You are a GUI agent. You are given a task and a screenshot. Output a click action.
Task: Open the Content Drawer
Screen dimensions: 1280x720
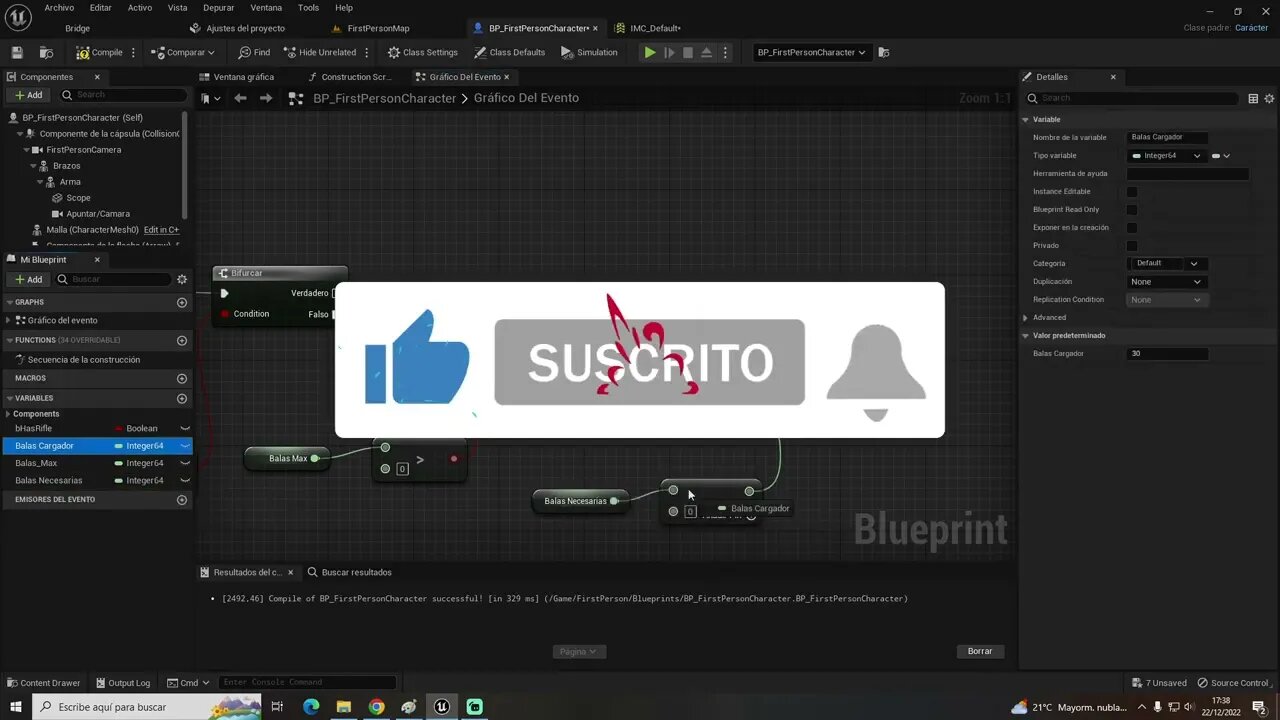(x=43, y=683)
